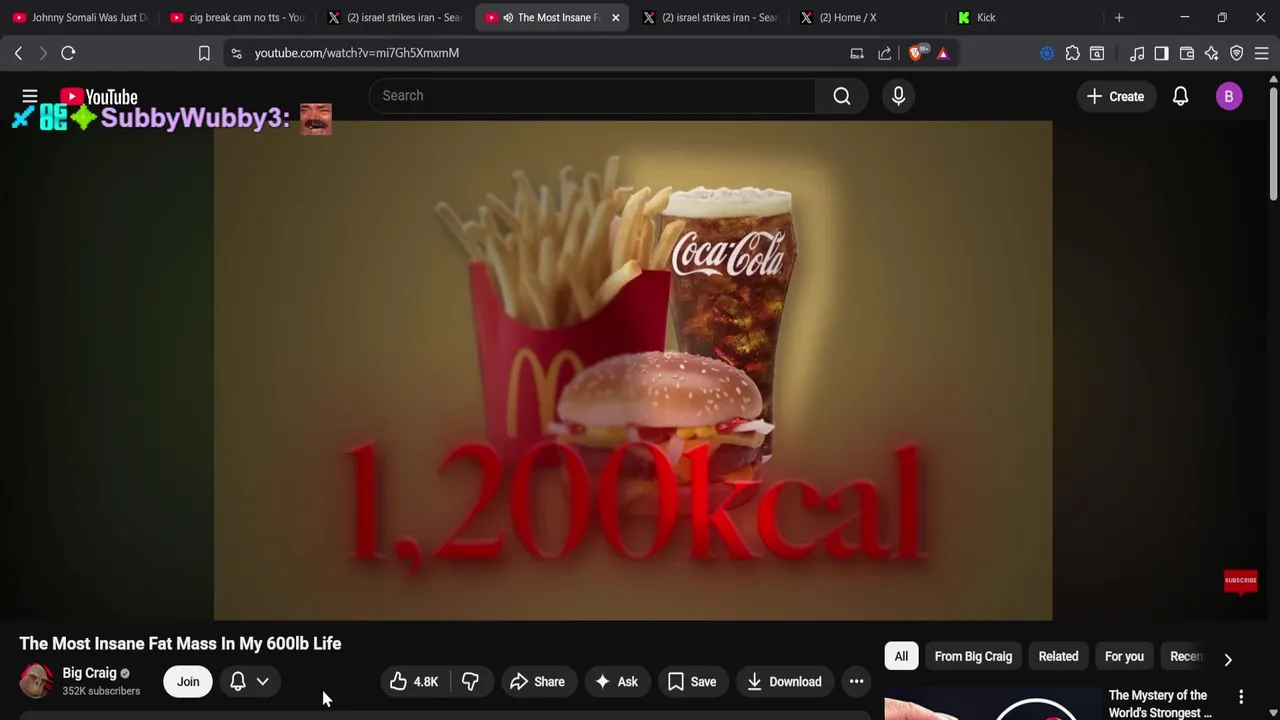Open more actions three-dot menu
The image size is (1280, 720).
856,682
